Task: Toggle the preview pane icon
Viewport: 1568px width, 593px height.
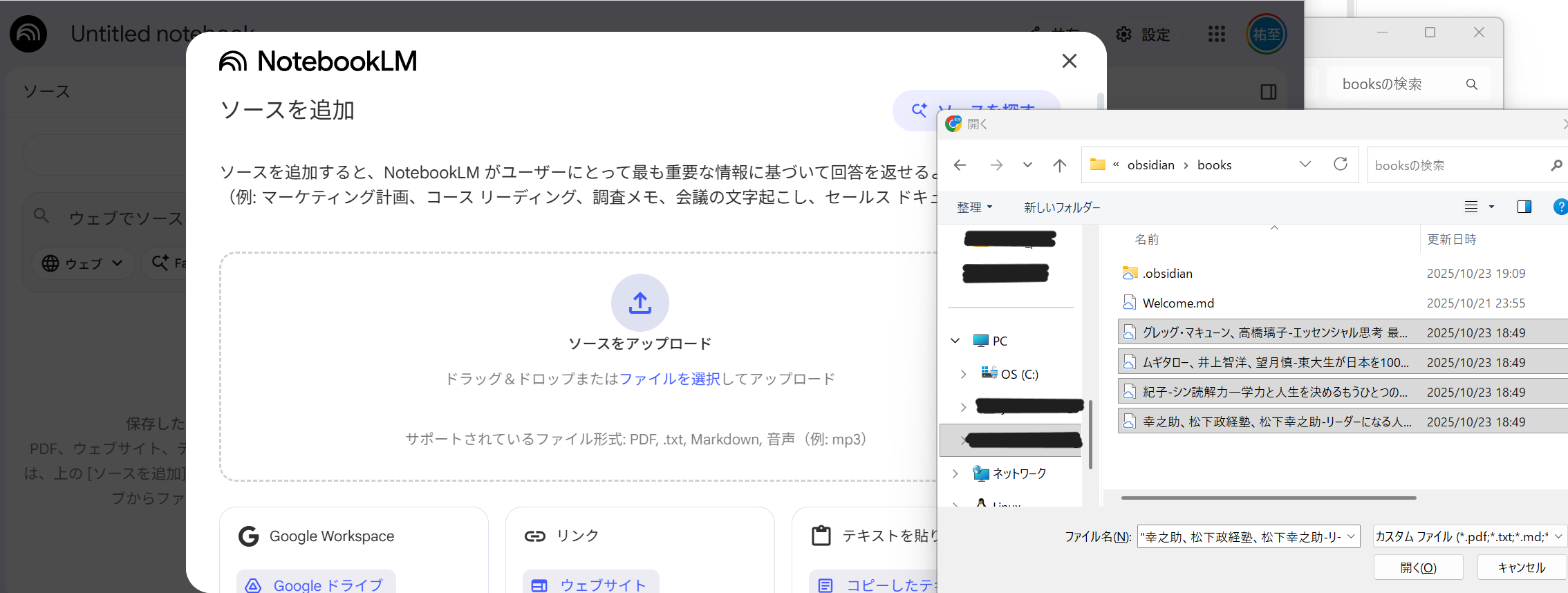Action: click(1524, 207)
